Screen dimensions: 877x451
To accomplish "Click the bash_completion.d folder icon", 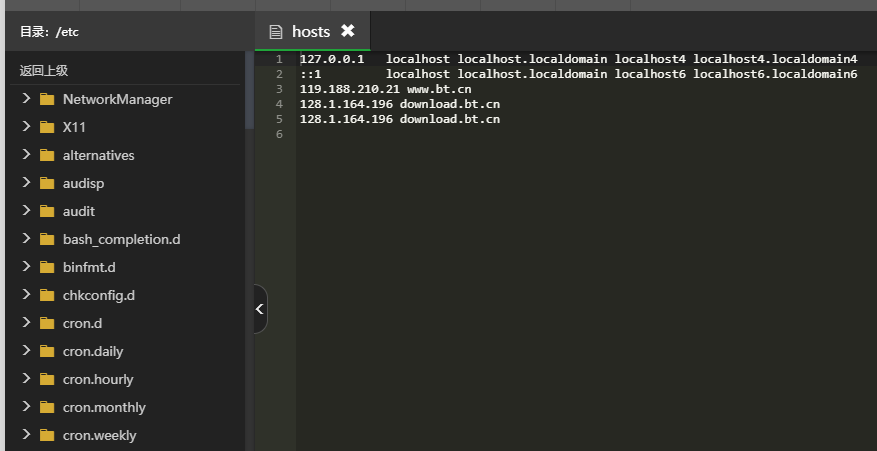I will (47, 239).
